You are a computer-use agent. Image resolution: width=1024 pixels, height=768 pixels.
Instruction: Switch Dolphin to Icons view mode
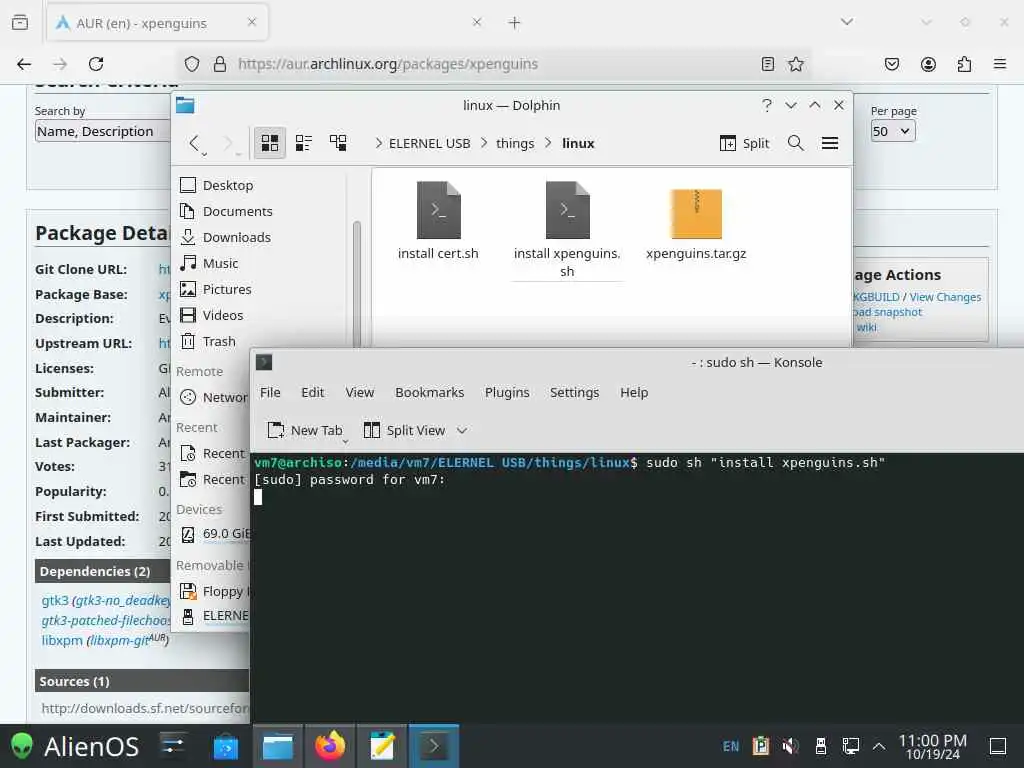(x=270, y=143)
